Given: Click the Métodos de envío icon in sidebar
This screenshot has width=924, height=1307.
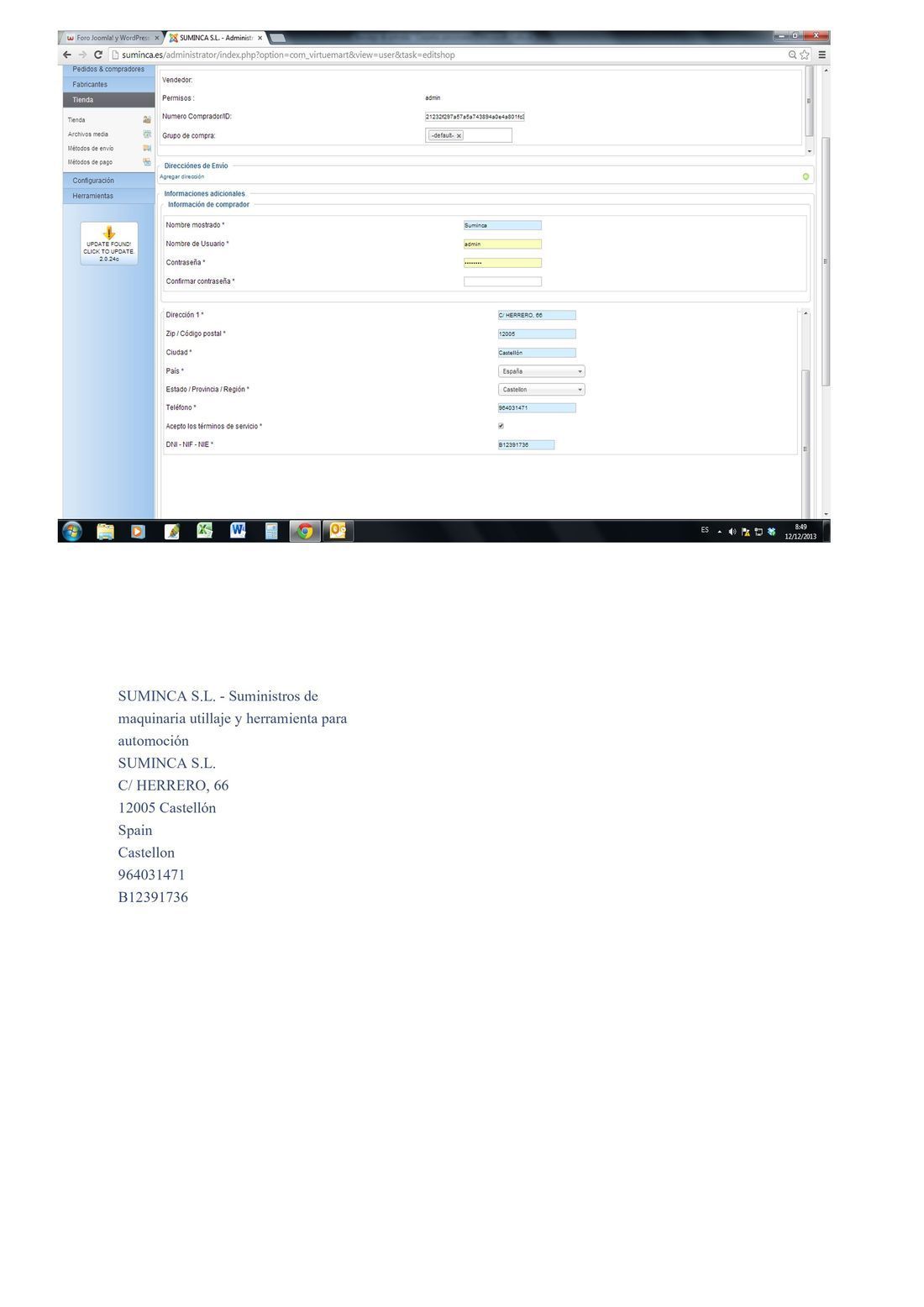Looking at the screenshot, I should [x=147, y=149].
